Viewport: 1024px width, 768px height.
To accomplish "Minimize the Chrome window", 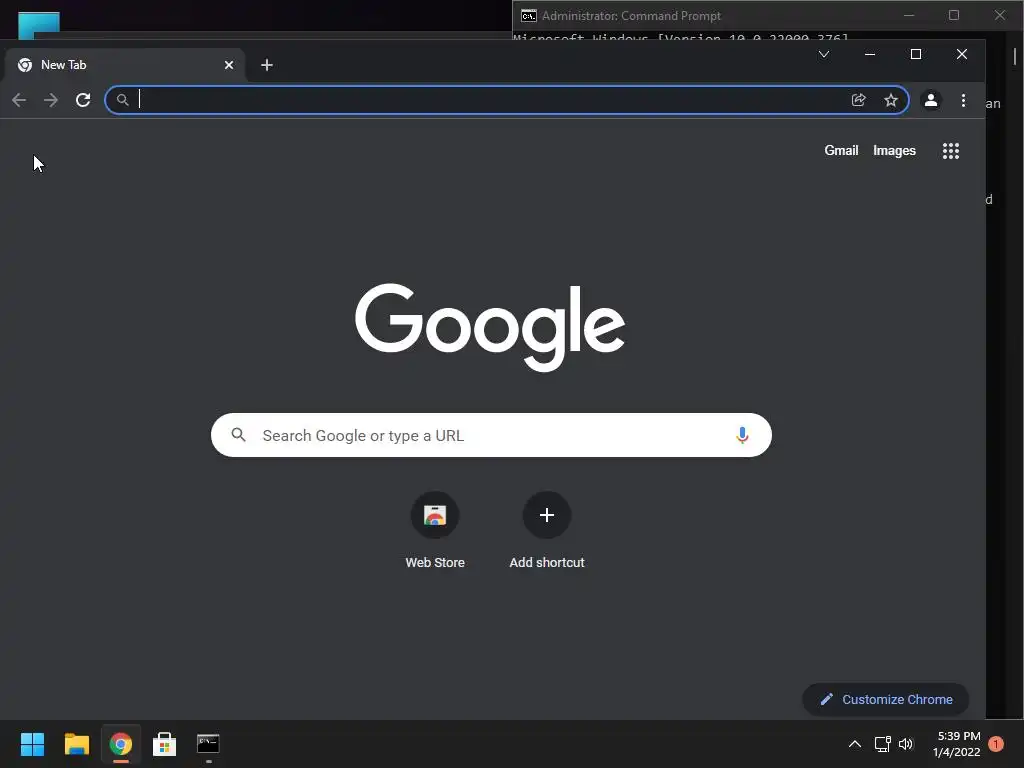I will coord(870,54).
